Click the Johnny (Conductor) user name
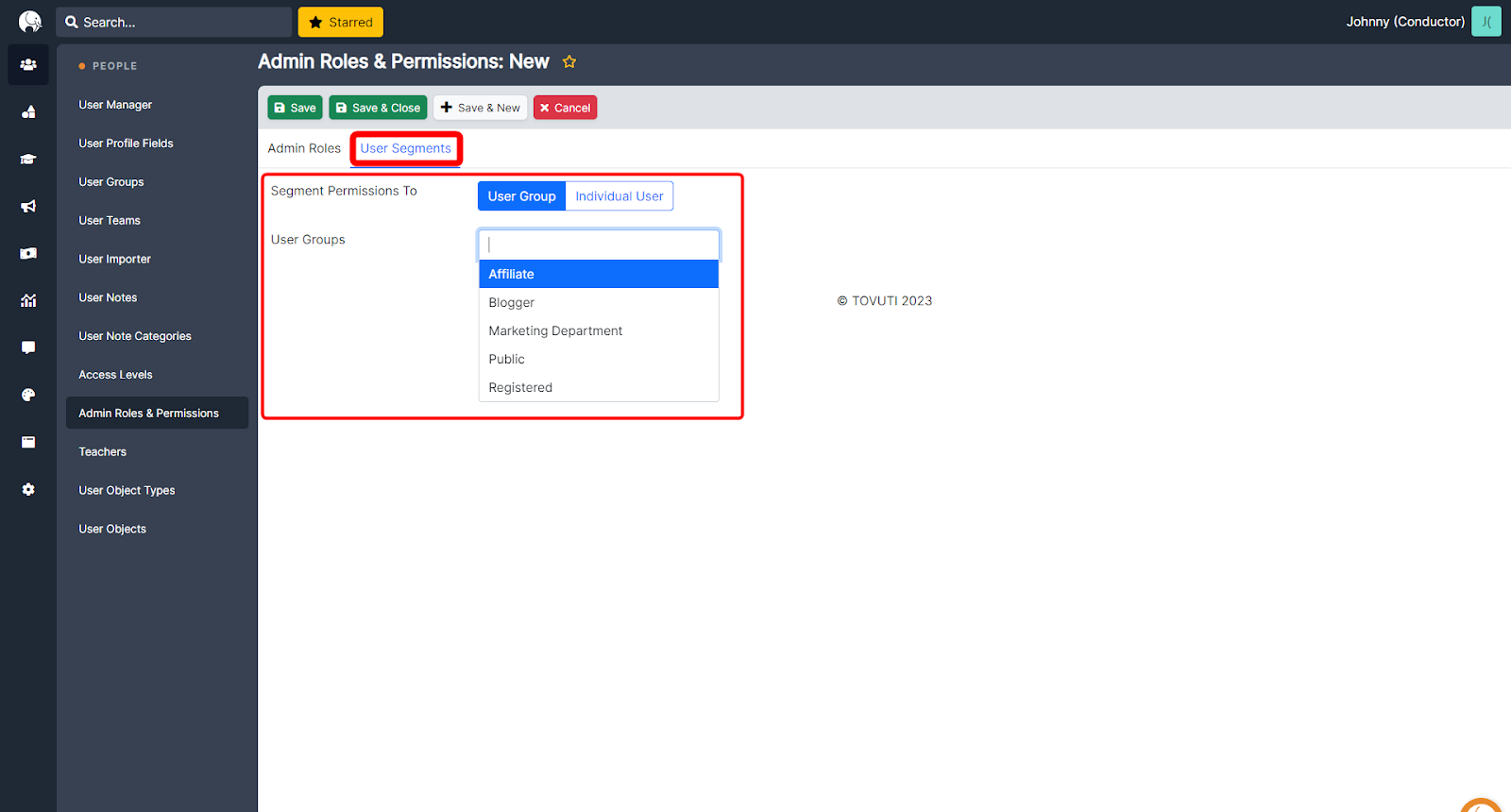This screenshot has width=1511, height=812. (x=1405, y=22)
